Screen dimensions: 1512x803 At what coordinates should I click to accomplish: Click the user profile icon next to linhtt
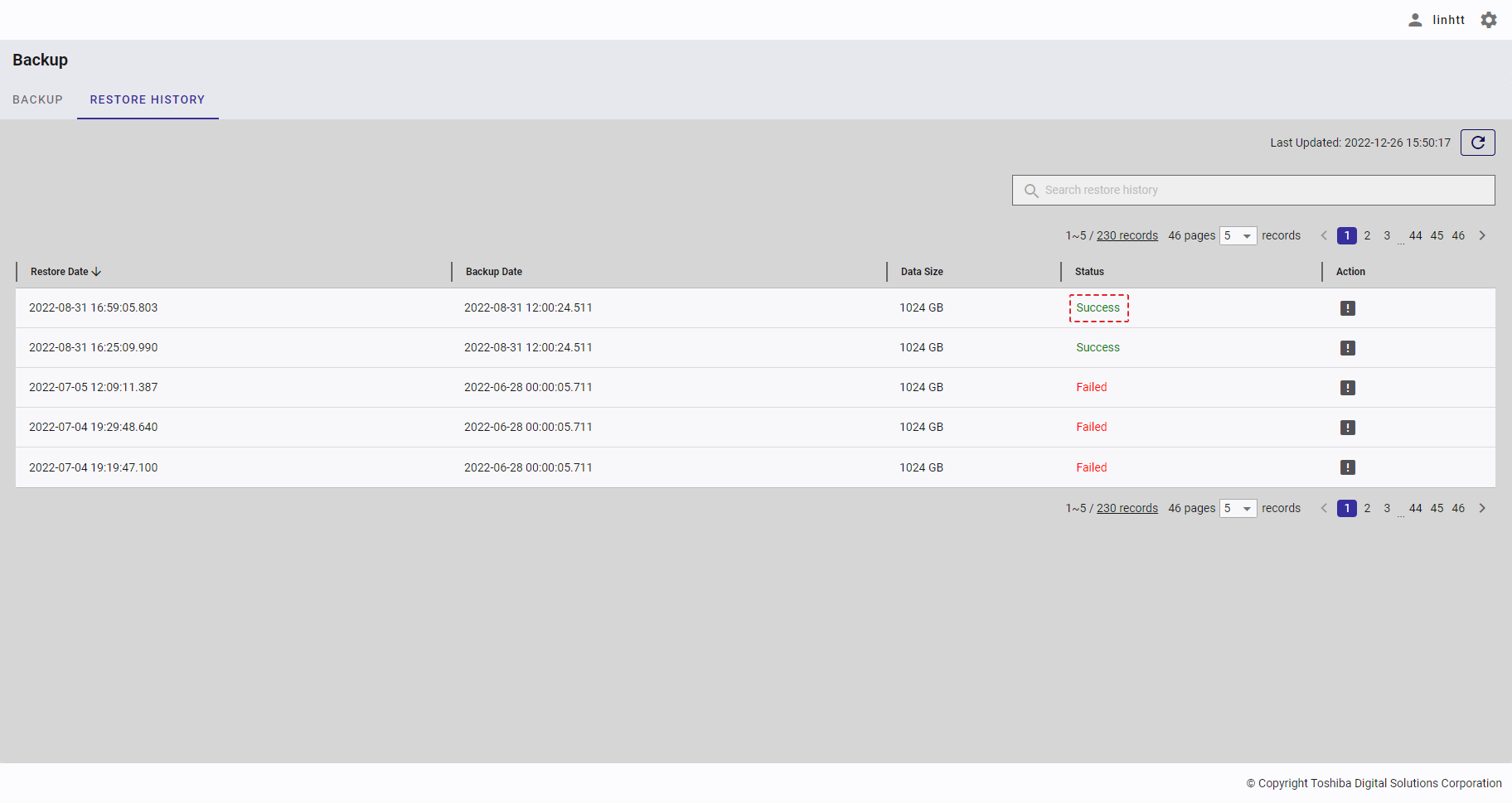tap(1415, 20)
